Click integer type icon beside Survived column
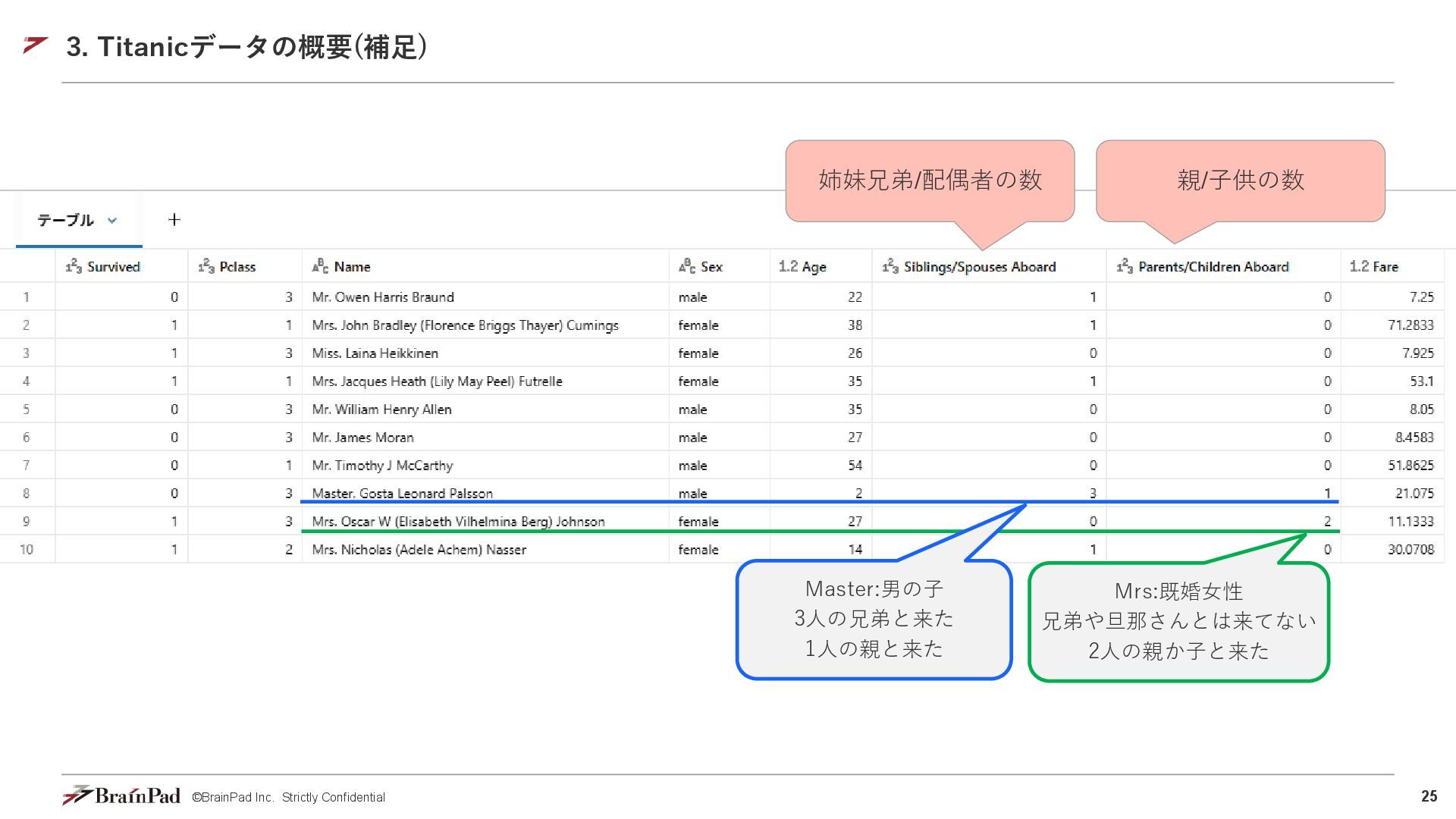The width and height of the screenshot is (1456, 819). [x=74, y=266]
